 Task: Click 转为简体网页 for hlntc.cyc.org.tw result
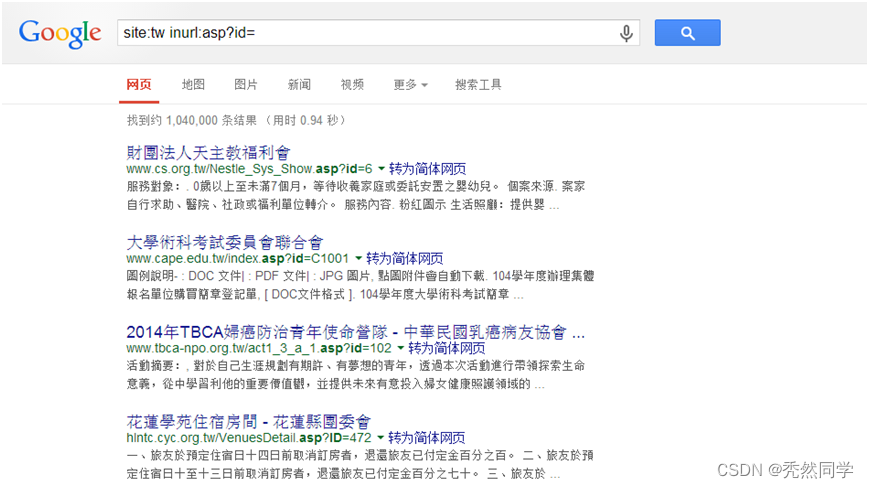(427, 438)
